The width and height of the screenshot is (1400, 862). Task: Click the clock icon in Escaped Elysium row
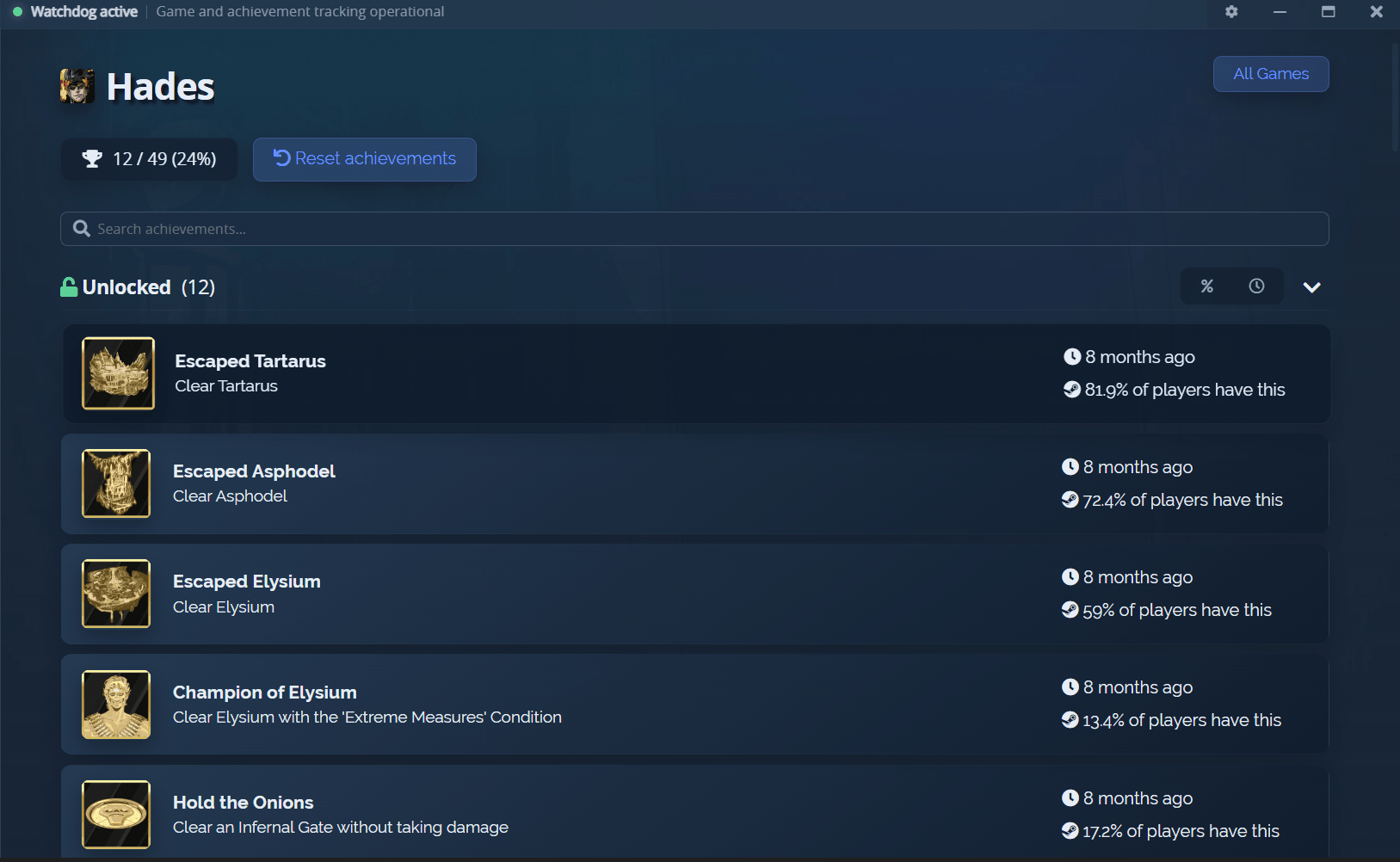[x=1070, y=577]
